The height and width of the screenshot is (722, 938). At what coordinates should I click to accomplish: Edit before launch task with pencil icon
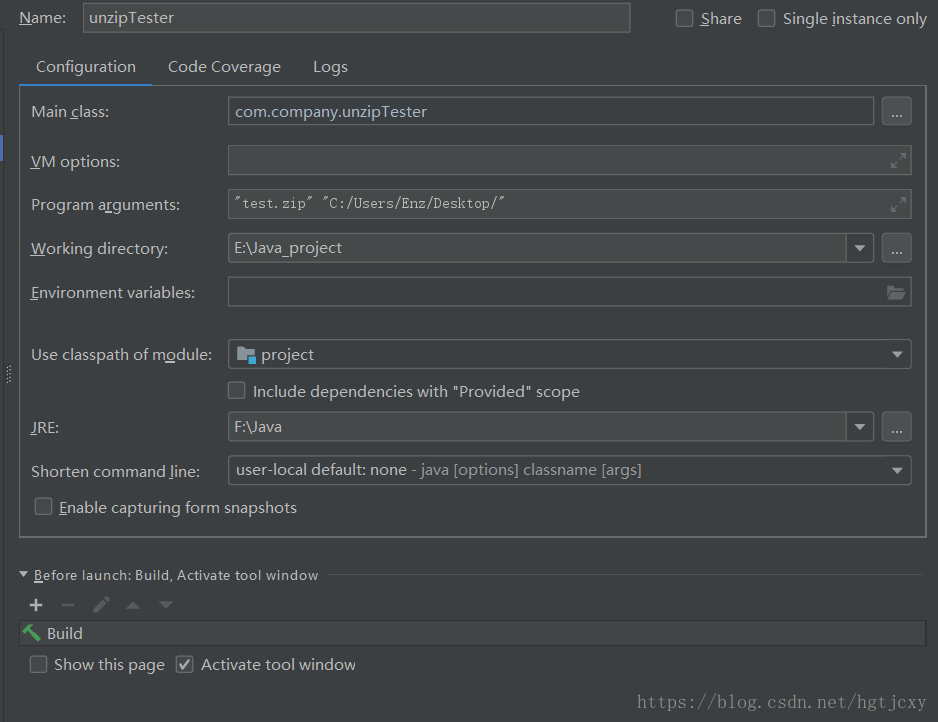pos(101,605)
